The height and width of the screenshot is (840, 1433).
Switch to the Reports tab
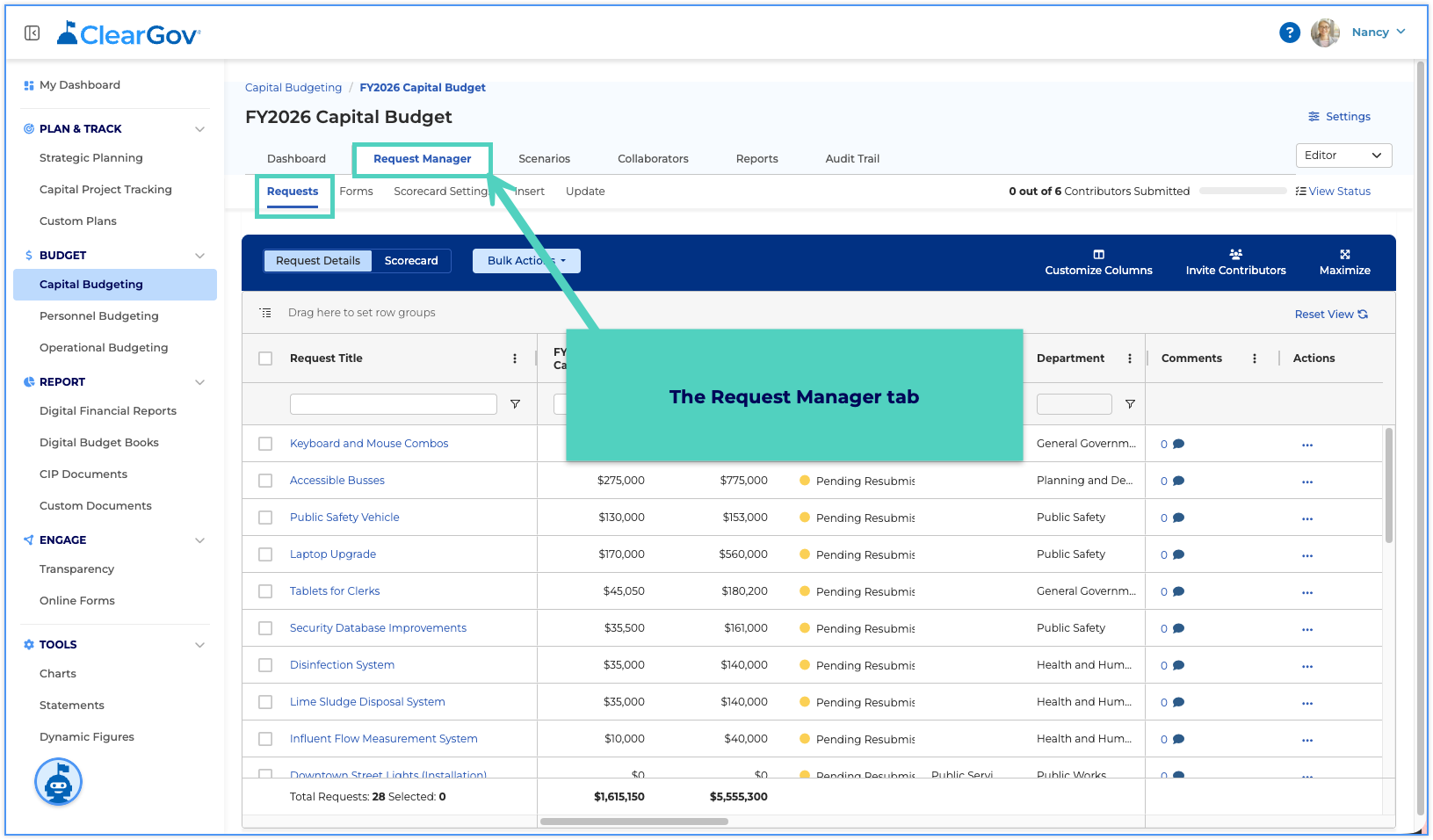click(756, 159)
